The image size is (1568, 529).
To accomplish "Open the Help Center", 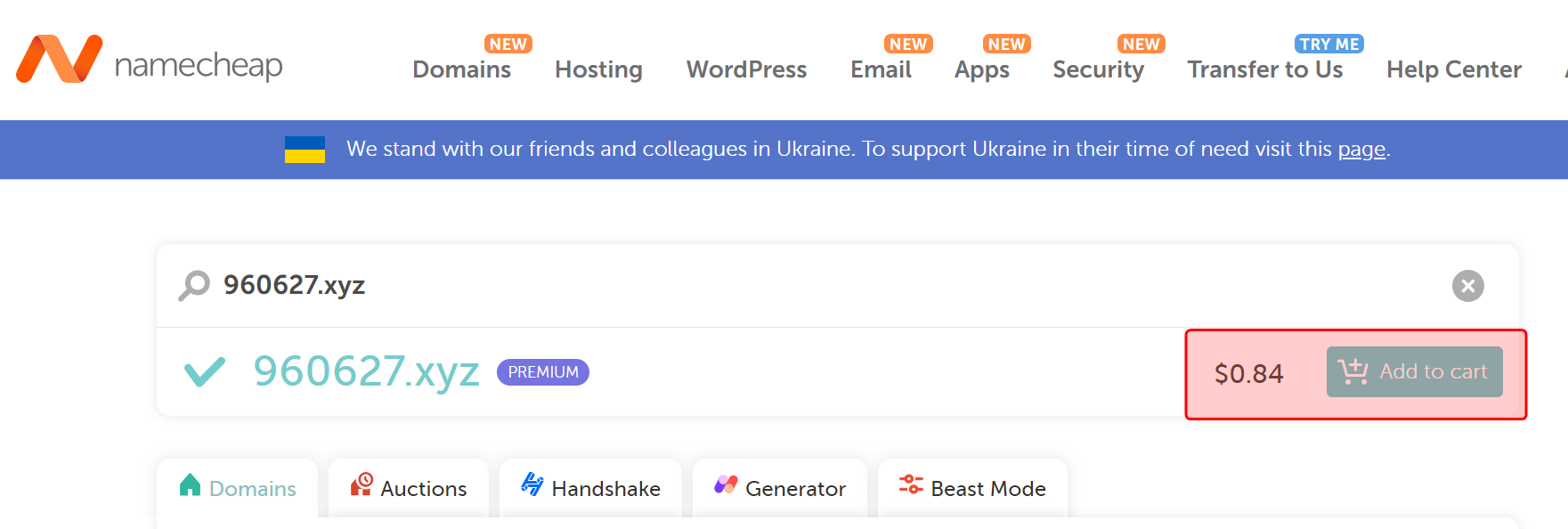I will (x=1453, y=69).
